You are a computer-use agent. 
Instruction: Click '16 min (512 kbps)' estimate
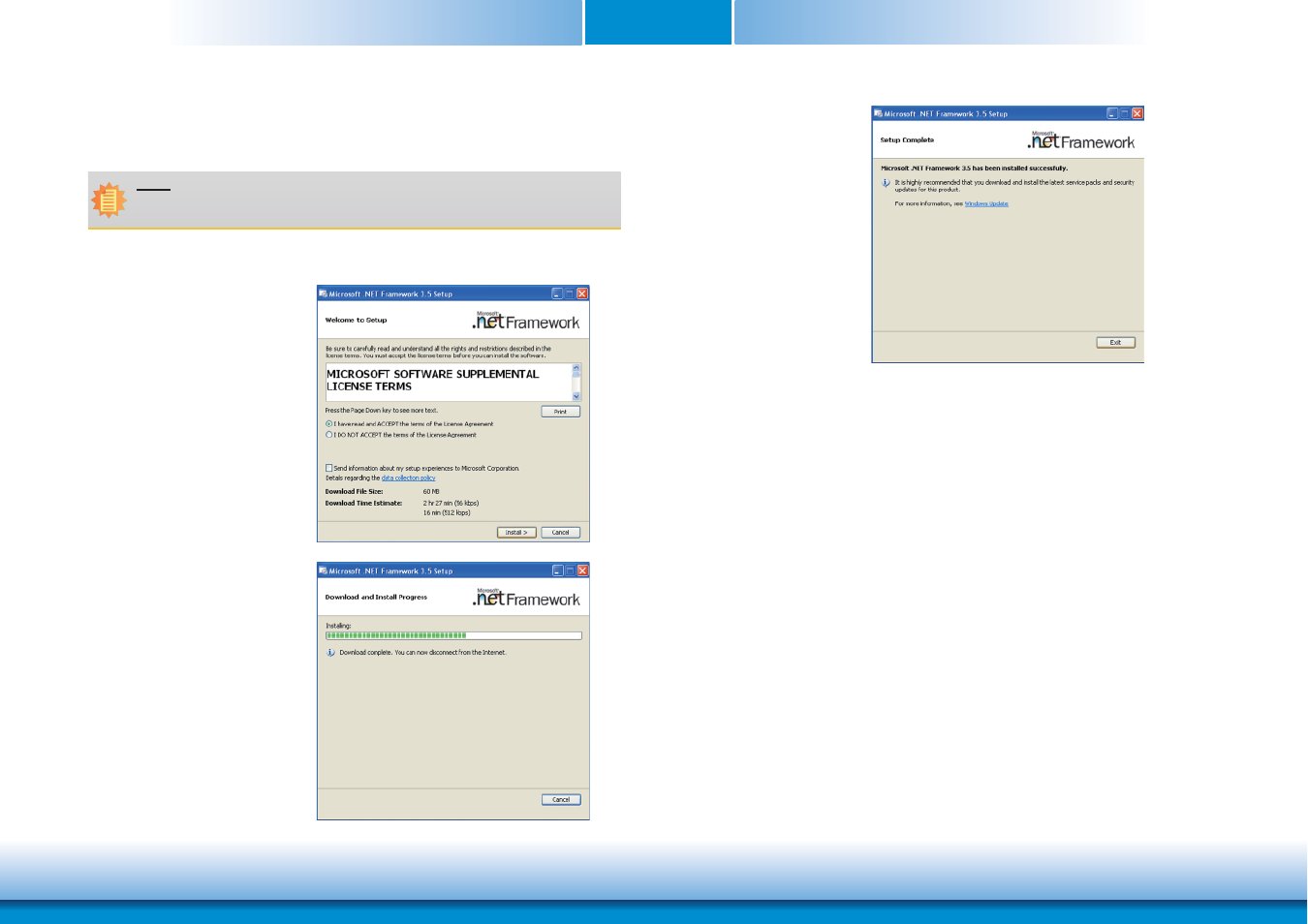coord(447,513)
